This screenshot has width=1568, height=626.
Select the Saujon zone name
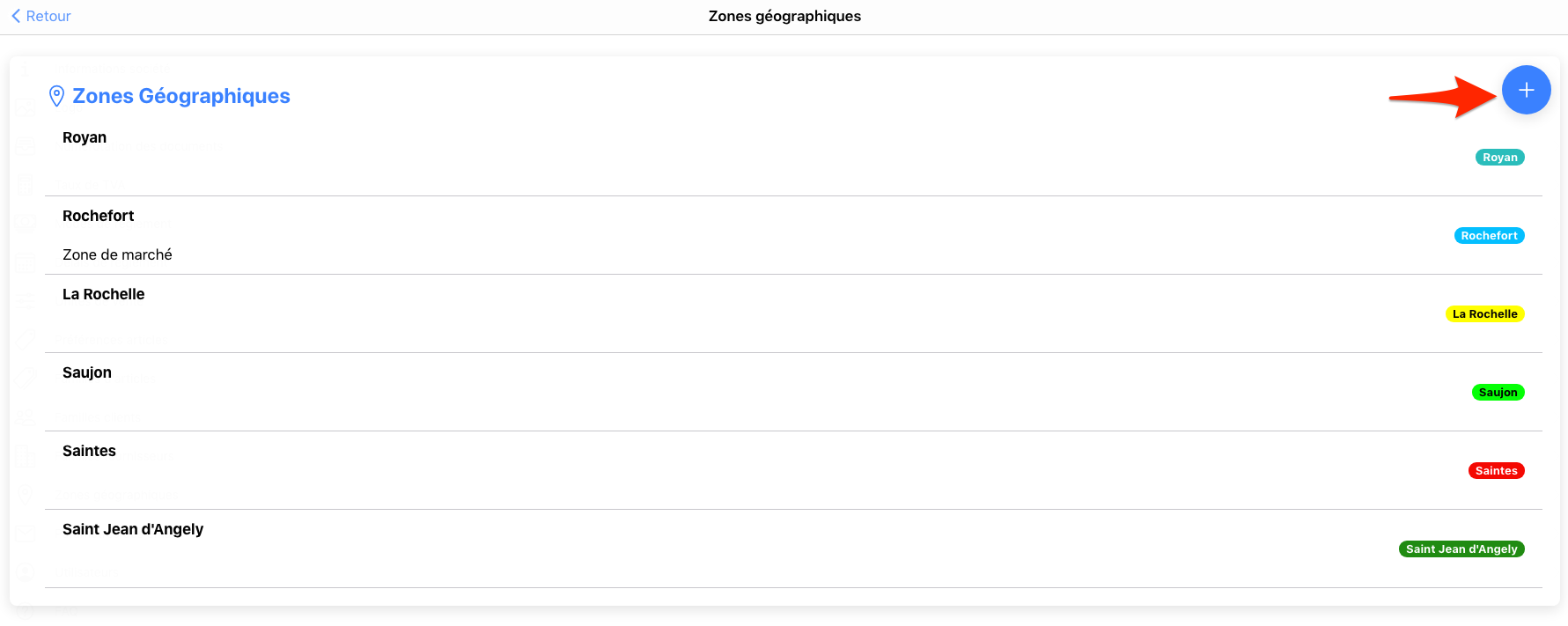pos(87,372)
